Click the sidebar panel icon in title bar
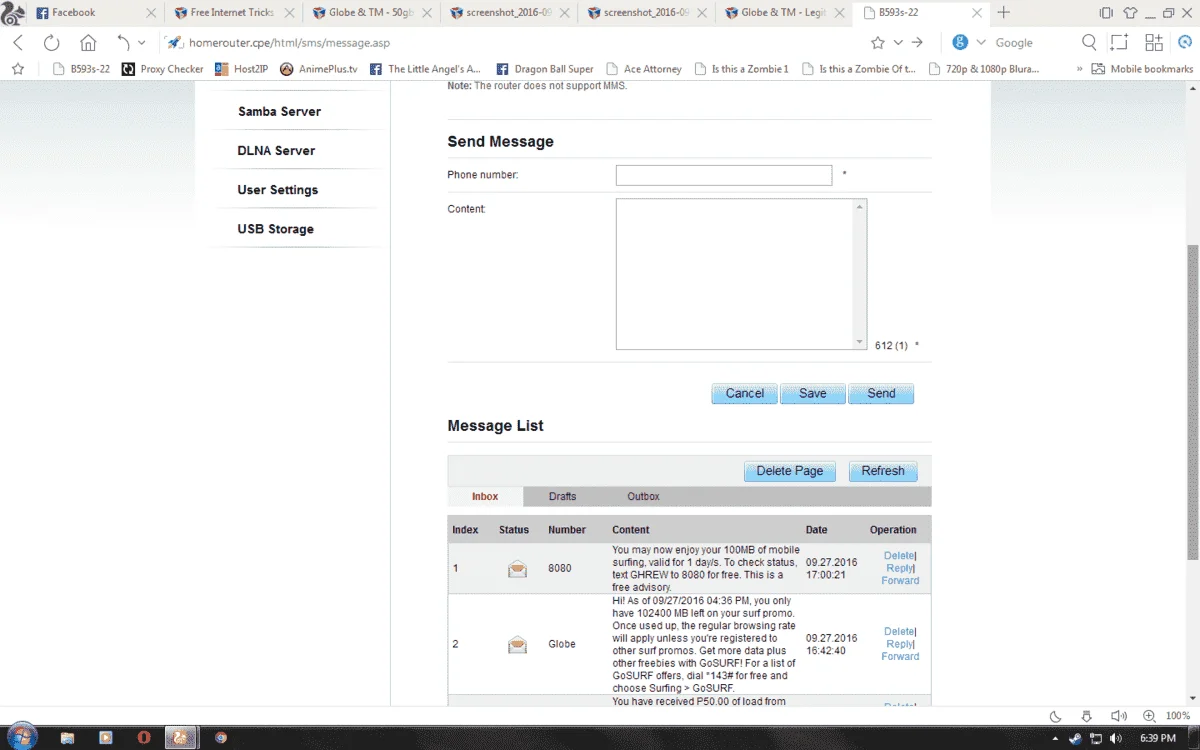The image size is (1200, 750). pyautogui.click(x=1106, y=13)
